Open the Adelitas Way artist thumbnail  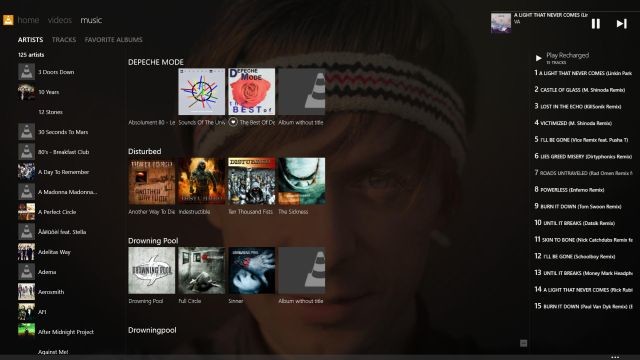click(x=26, y=252)
